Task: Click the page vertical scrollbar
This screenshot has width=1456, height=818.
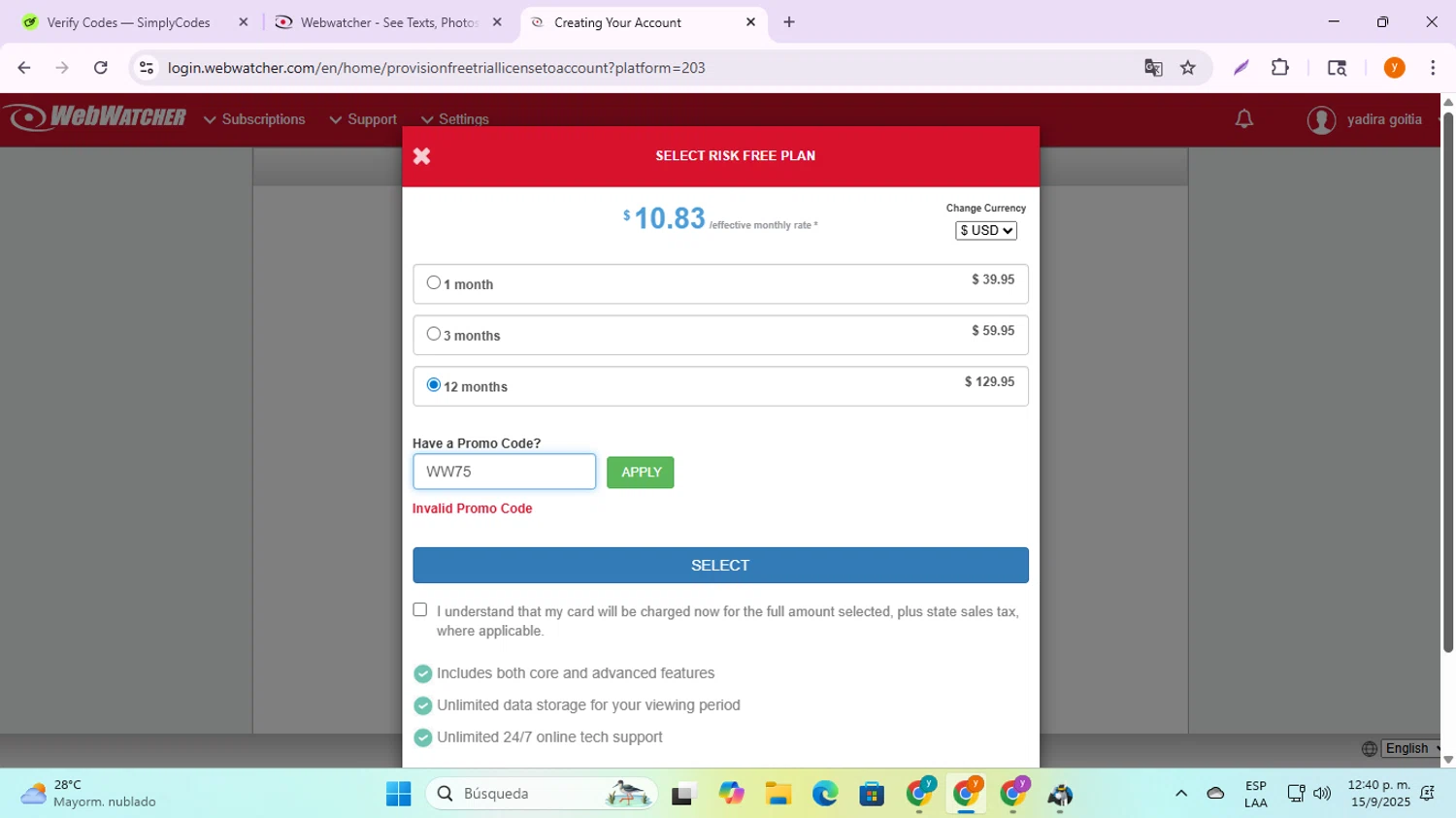Action: click(1448, 383)
